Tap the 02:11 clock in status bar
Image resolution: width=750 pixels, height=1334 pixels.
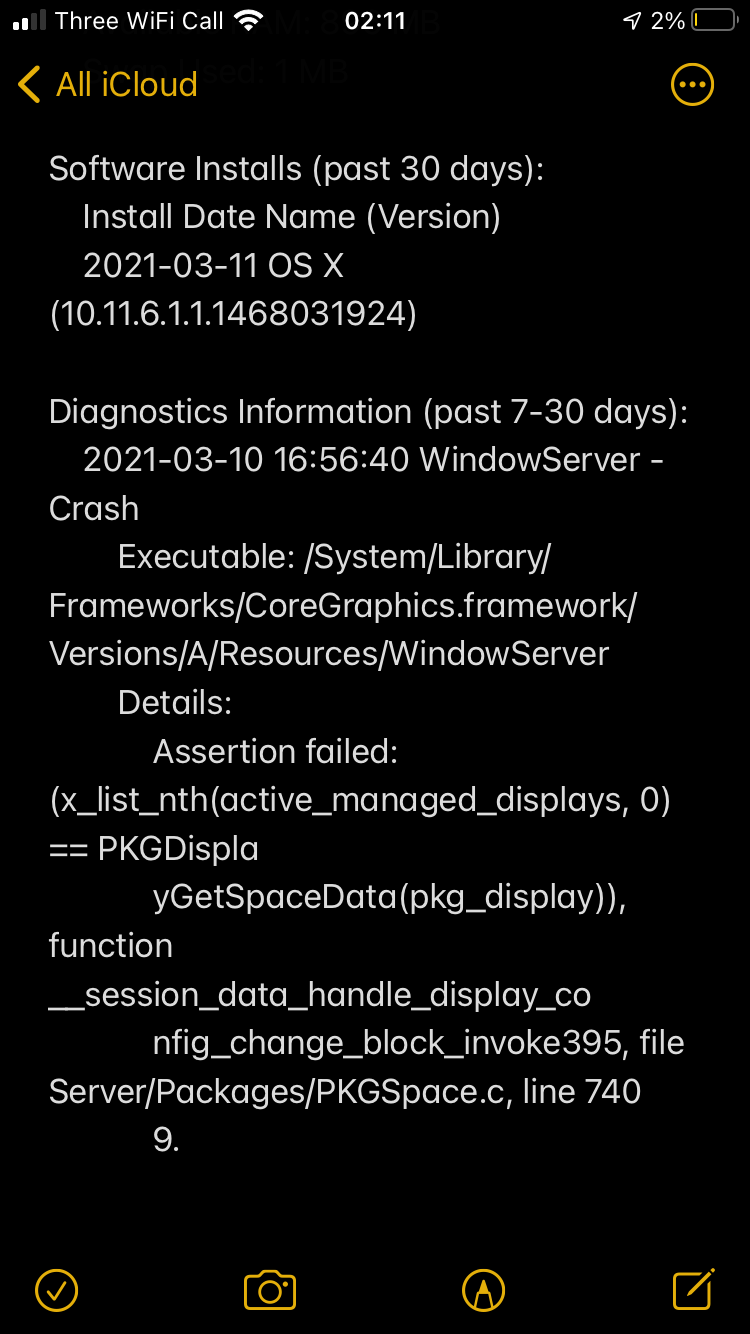click(375, 21)
